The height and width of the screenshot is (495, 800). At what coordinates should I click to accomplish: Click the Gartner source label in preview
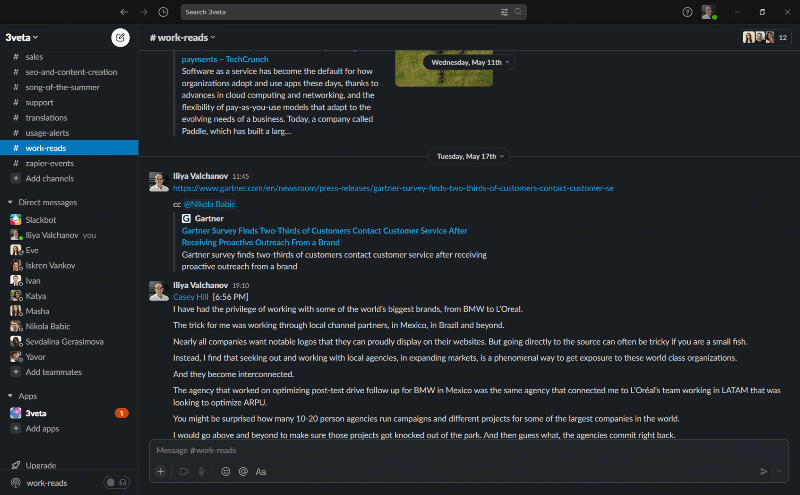209,218
